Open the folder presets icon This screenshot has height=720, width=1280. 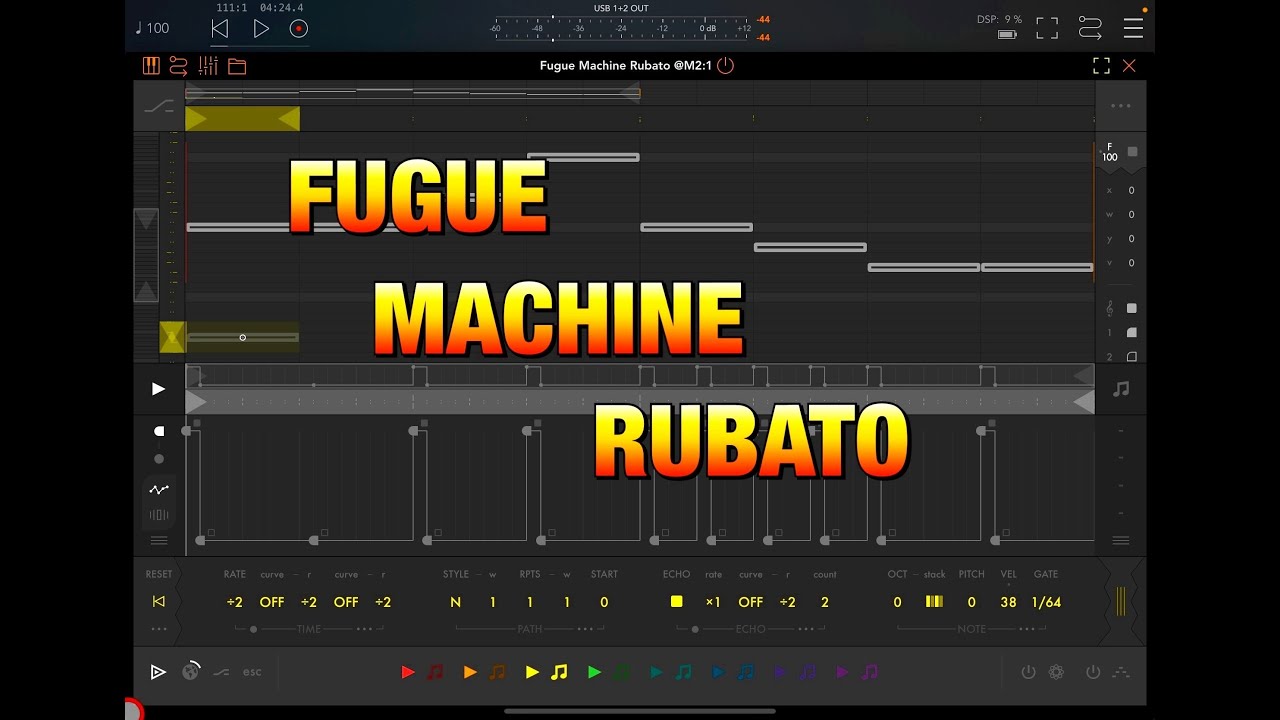coord(237,67)
